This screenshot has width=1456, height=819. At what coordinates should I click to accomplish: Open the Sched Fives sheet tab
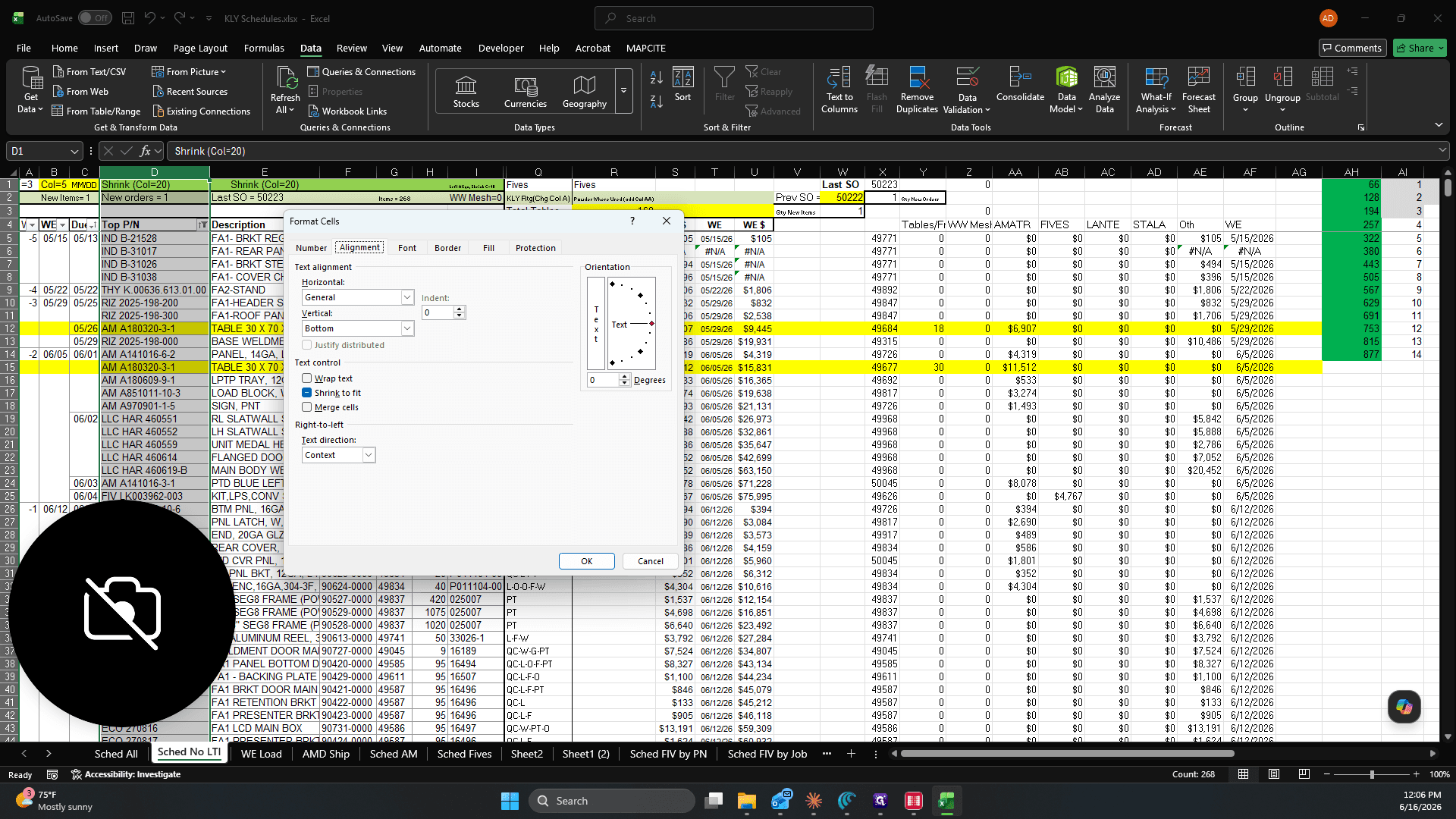coord(464,754)
